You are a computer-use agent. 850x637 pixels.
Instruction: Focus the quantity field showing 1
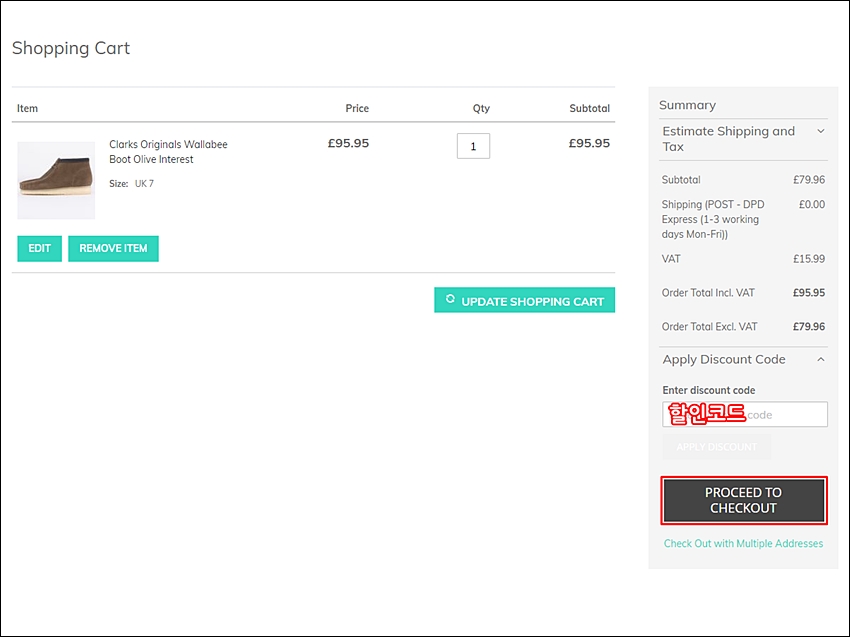[x=473, y=146]
